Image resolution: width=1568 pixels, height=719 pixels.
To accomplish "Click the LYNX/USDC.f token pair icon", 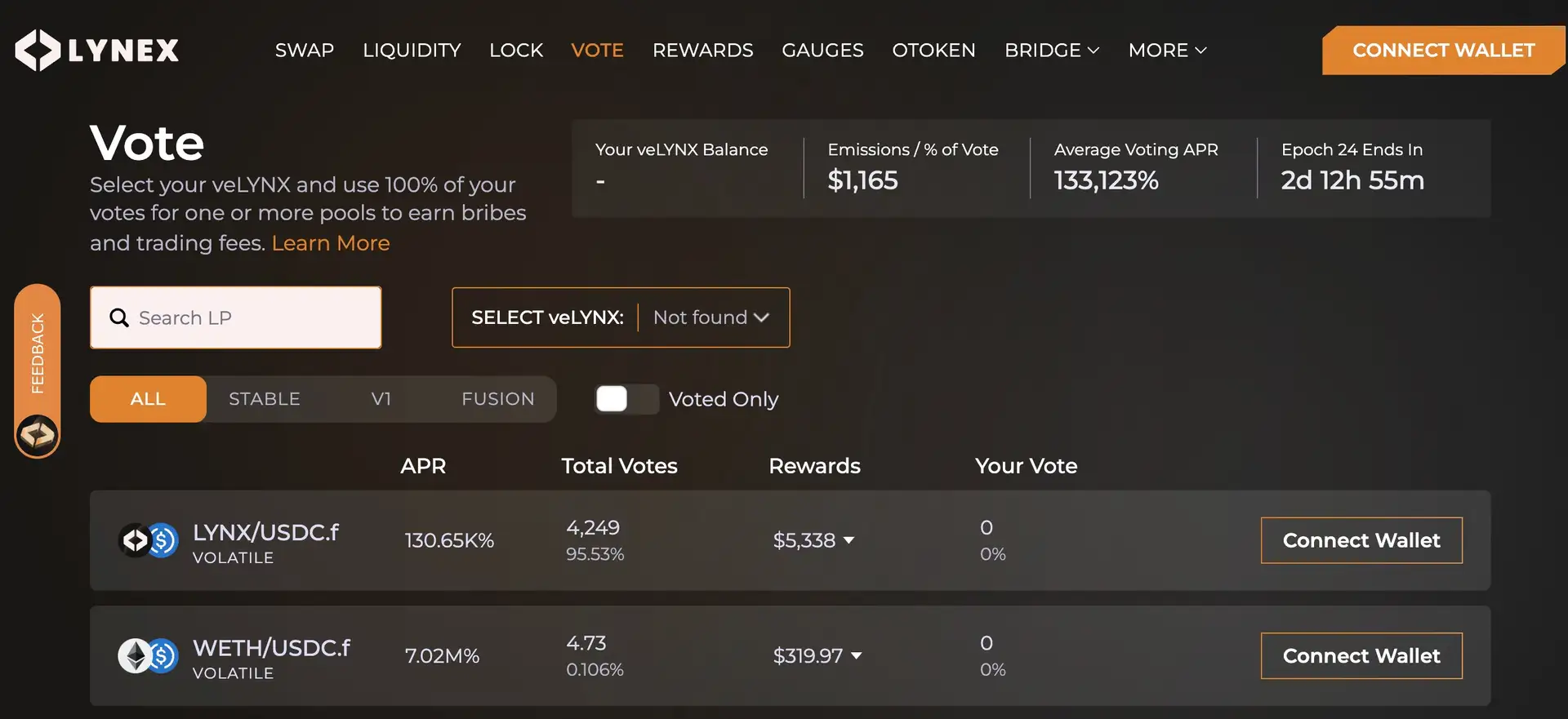I will (148, 540).
